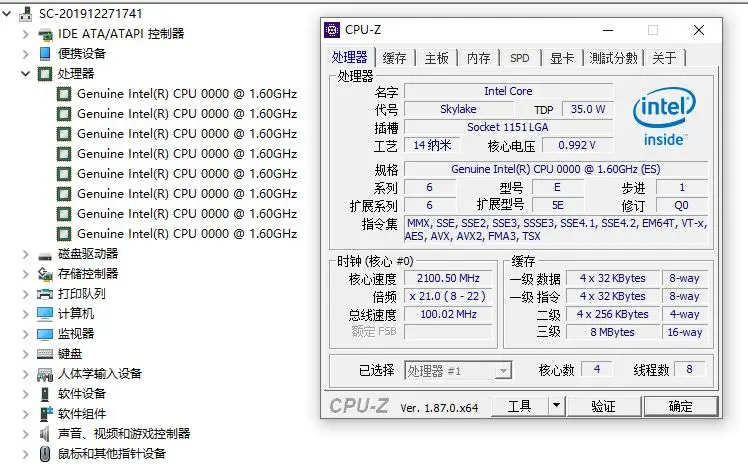Open the 处理器 #1 selection dropdown
The width and height of the screenshot is (748, 466).
(x=502, y=371)
